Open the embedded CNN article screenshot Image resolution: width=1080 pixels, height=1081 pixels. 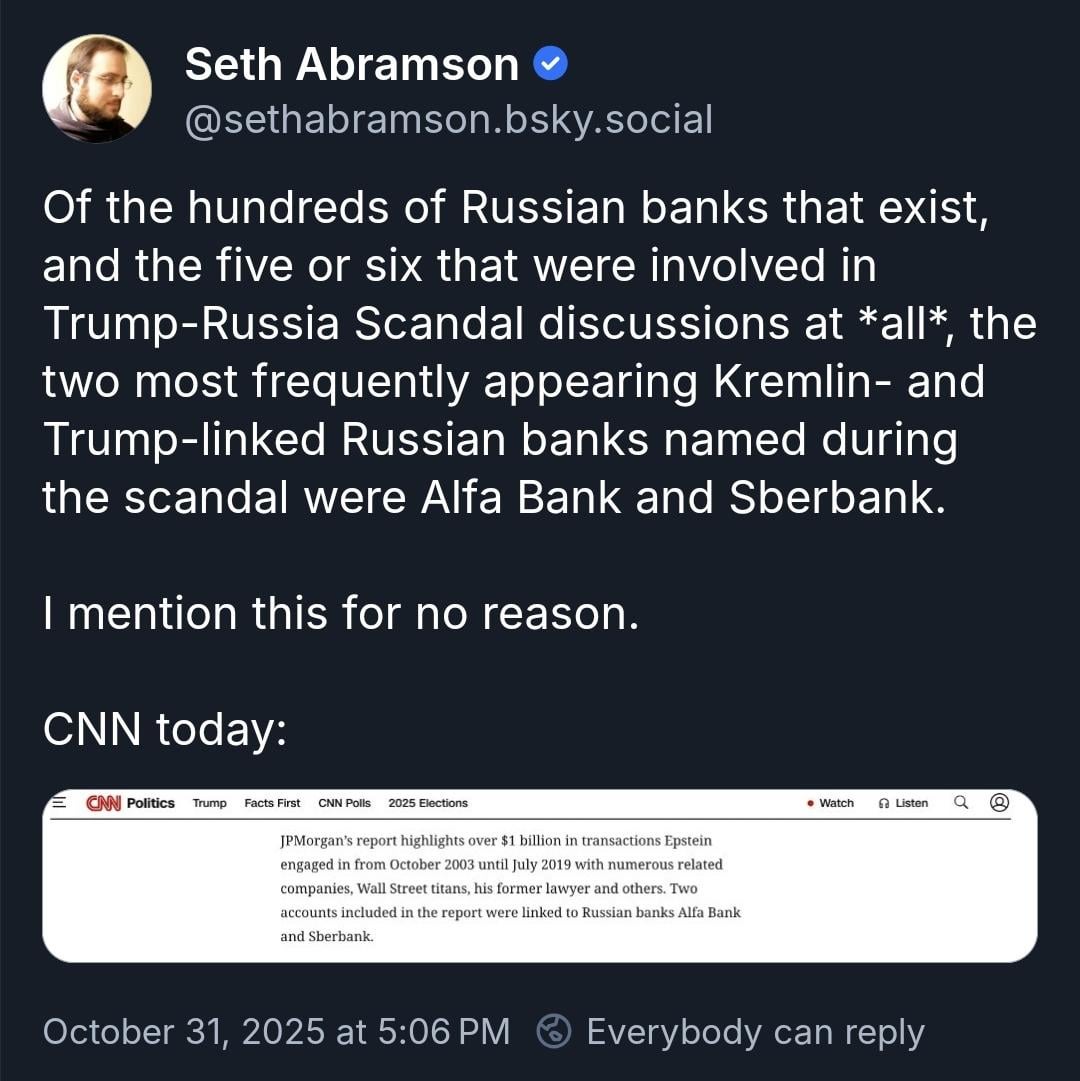540,885
